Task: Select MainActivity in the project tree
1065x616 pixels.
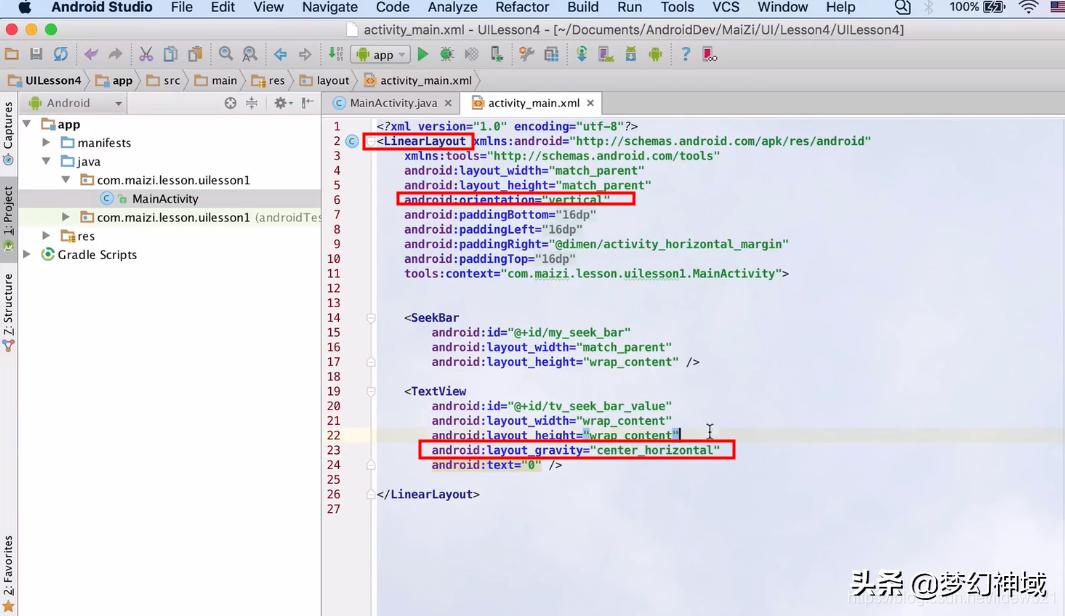Action: [x=165, y=199]
